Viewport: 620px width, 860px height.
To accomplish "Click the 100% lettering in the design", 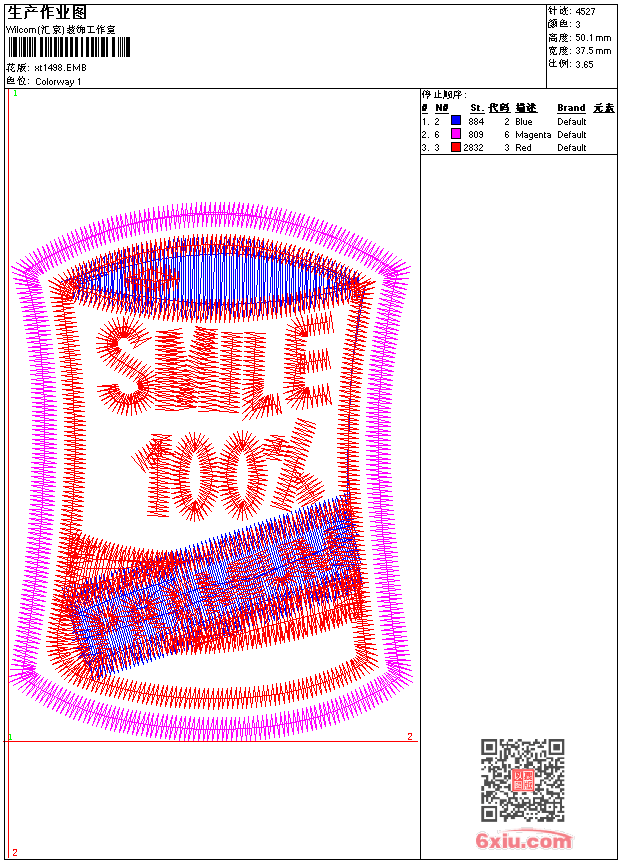I will point(228,471).
